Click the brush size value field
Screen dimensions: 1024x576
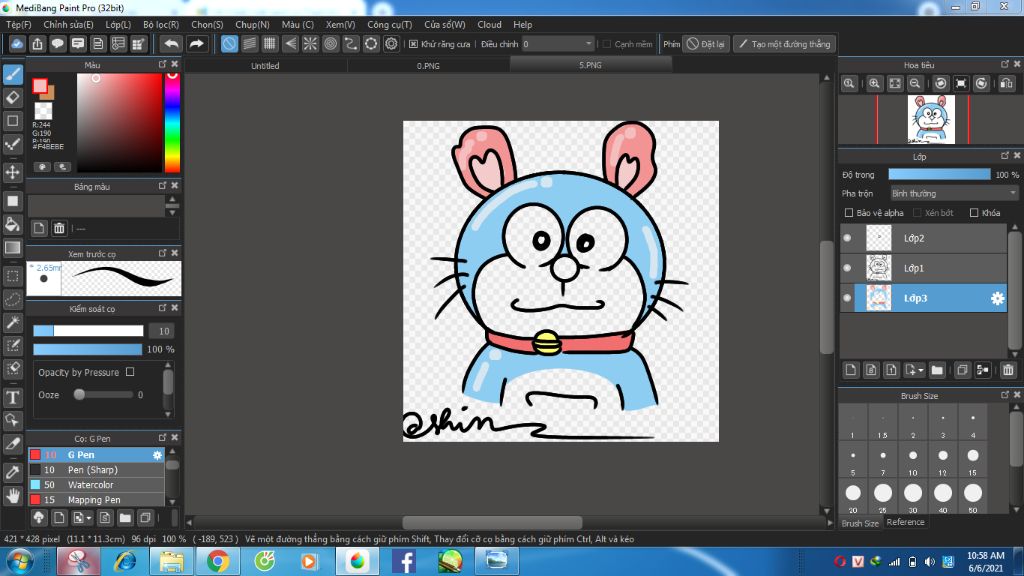point(163,331)
